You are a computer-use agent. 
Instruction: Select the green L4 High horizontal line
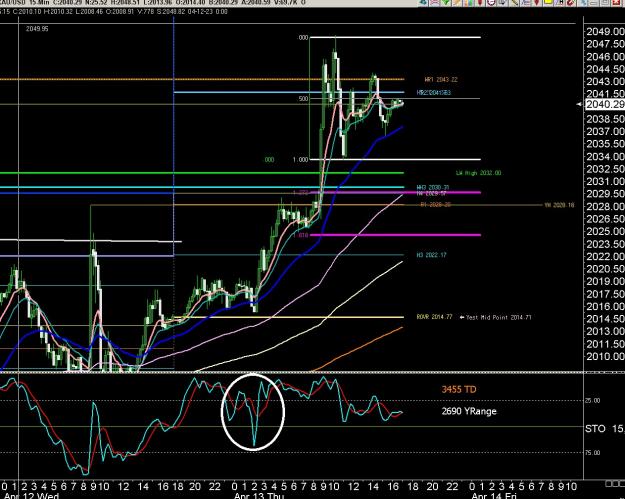pos(202,173)
